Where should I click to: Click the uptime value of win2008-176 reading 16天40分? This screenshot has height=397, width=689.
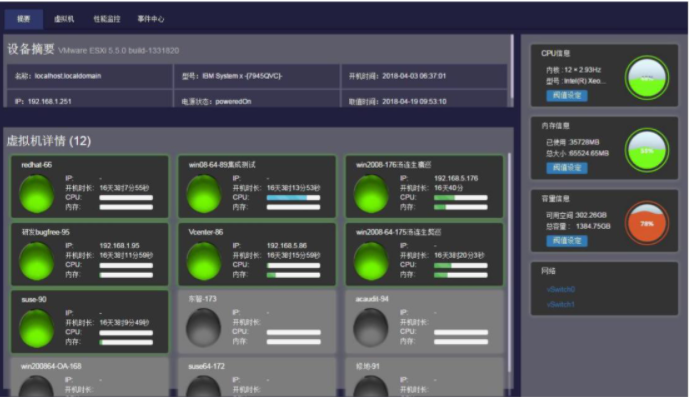pos(448,188)
